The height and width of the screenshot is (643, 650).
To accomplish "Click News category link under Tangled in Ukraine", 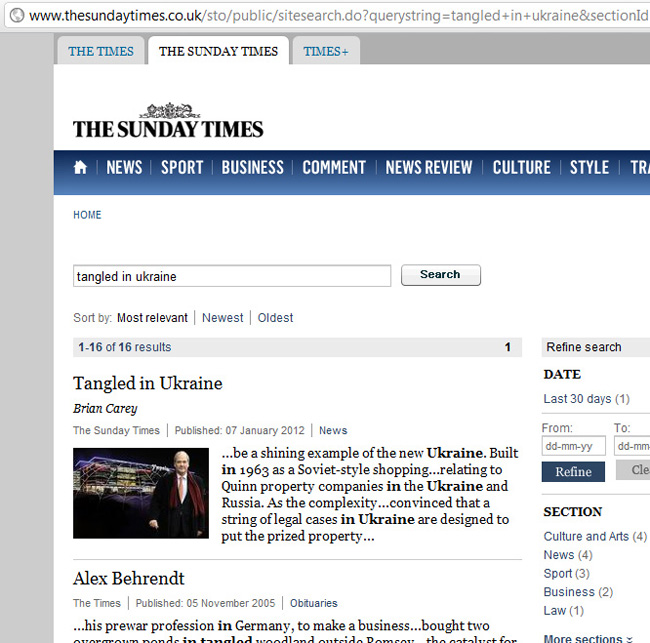I will (x=333, y=430).
